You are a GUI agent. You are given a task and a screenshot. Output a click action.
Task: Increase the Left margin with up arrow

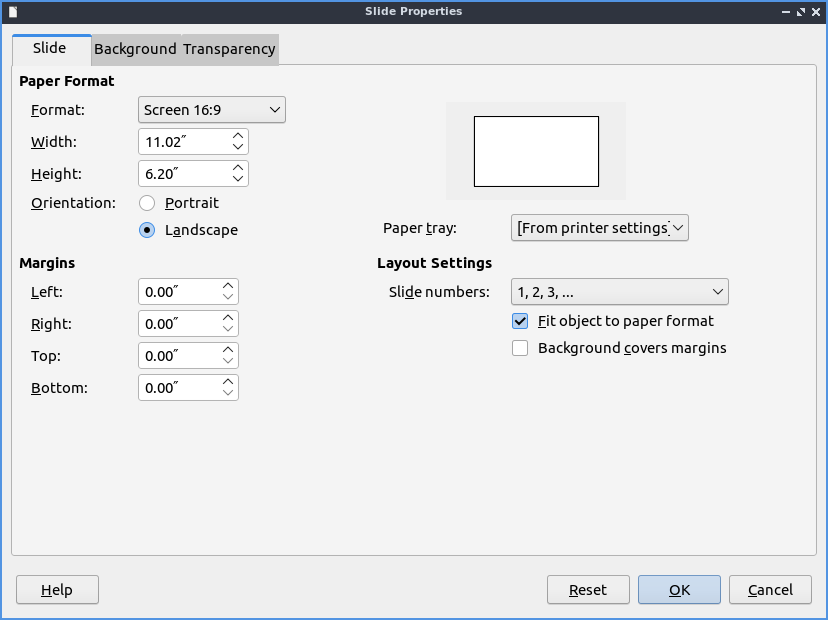228,286
